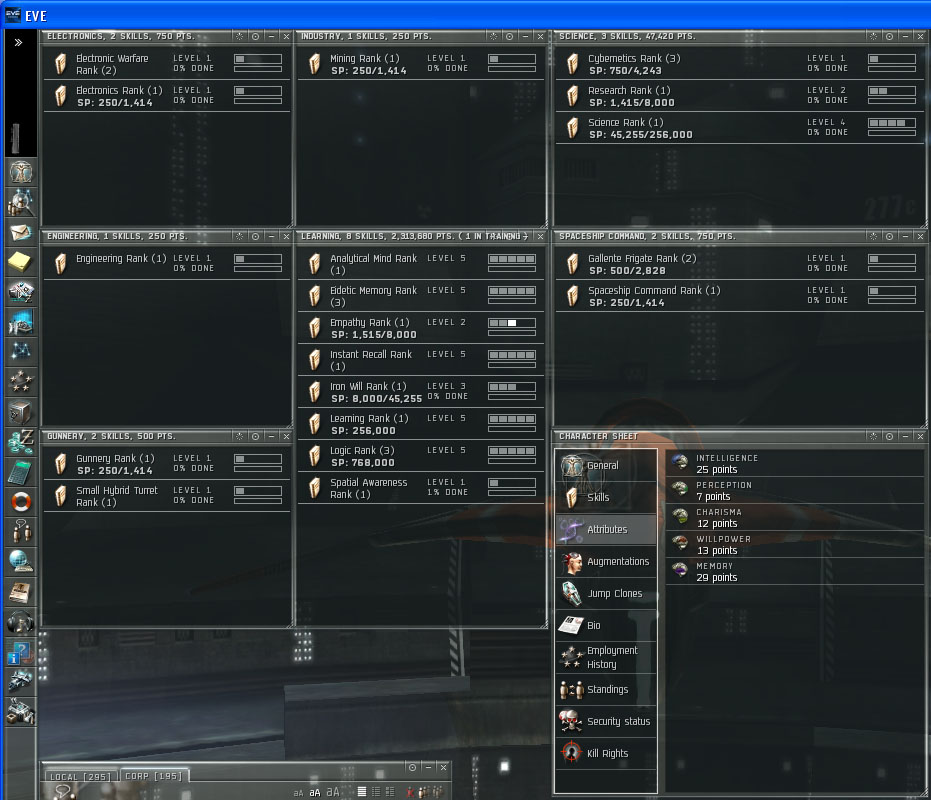Open the yellow Notepad icon

click(x=21, y=262)
